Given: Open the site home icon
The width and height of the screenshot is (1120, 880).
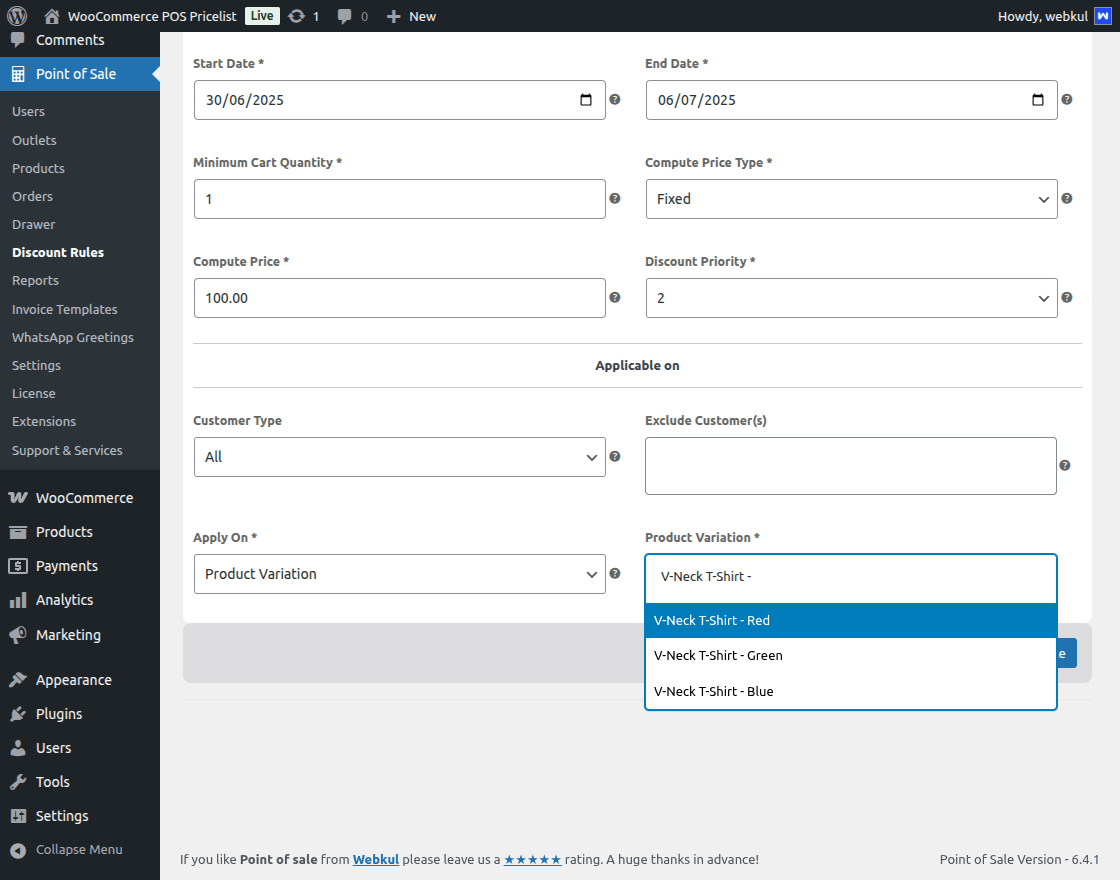Looking at the screenshot, I should 52,16.
